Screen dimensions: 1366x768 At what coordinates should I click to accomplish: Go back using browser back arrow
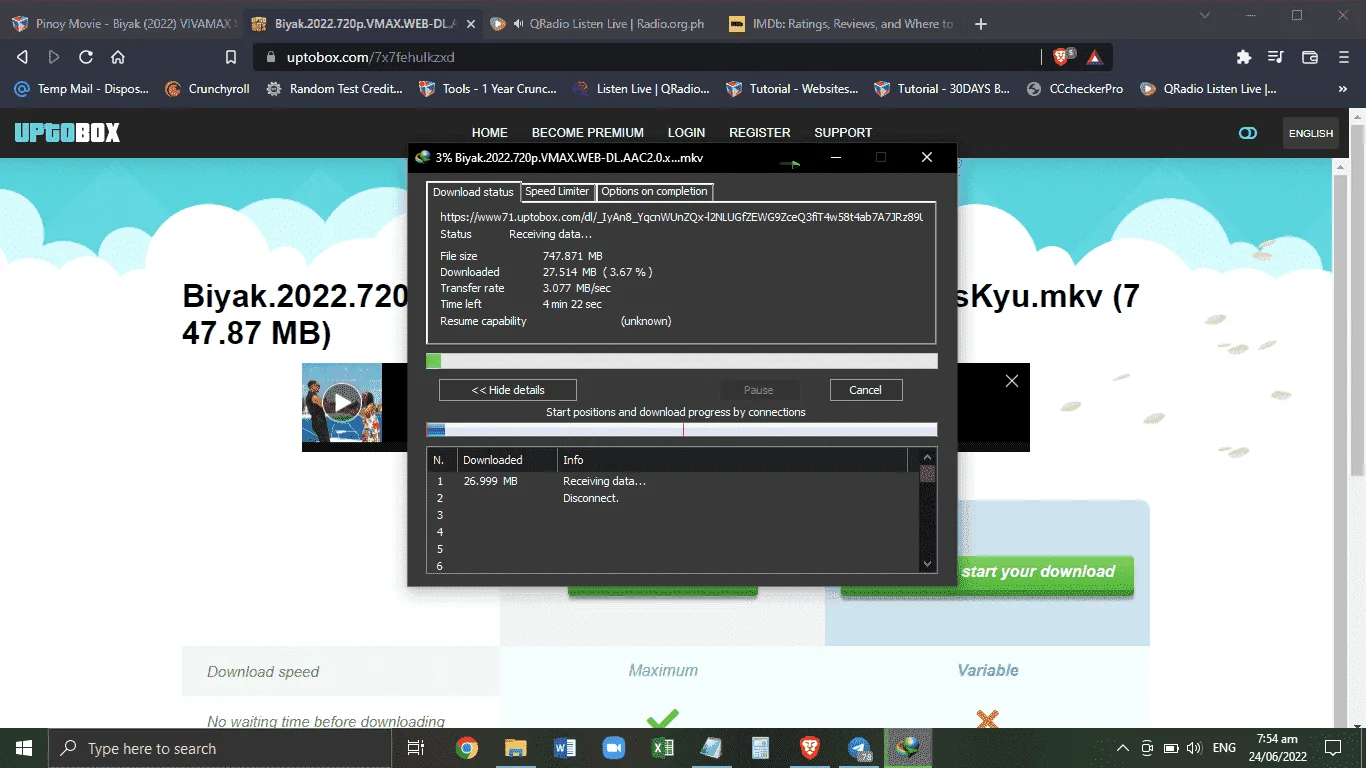[22, 57]
